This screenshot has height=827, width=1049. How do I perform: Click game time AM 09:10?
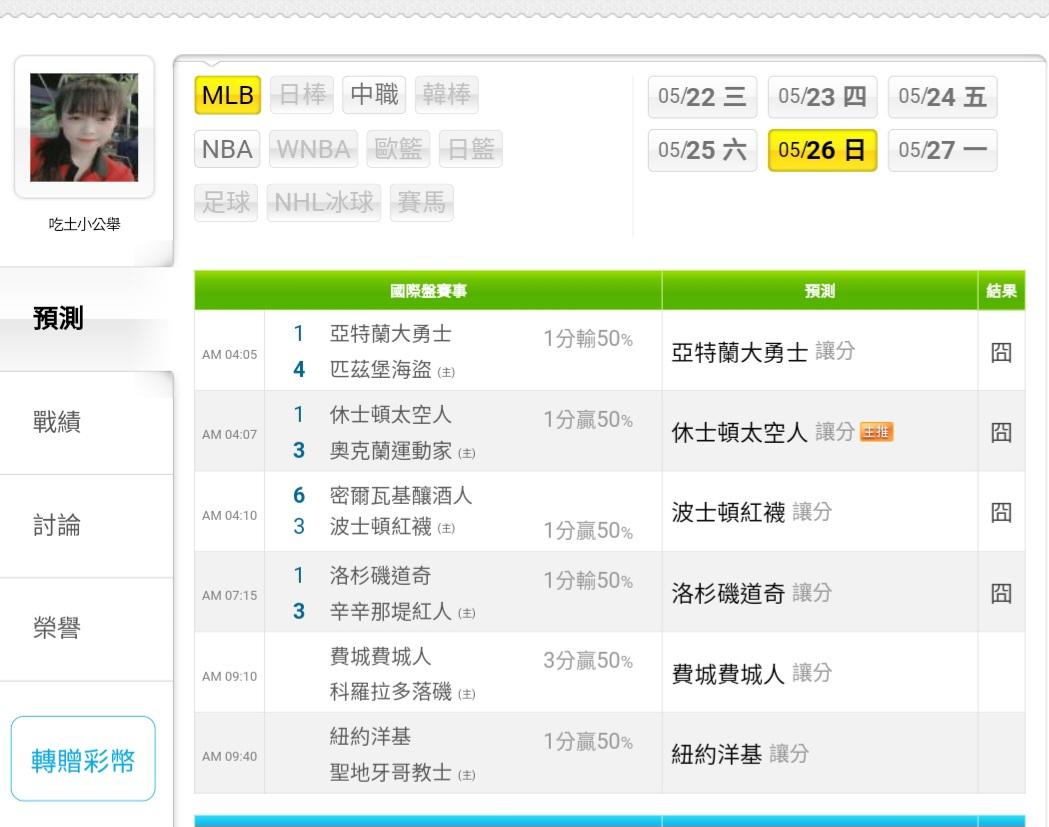pos(229,676)
